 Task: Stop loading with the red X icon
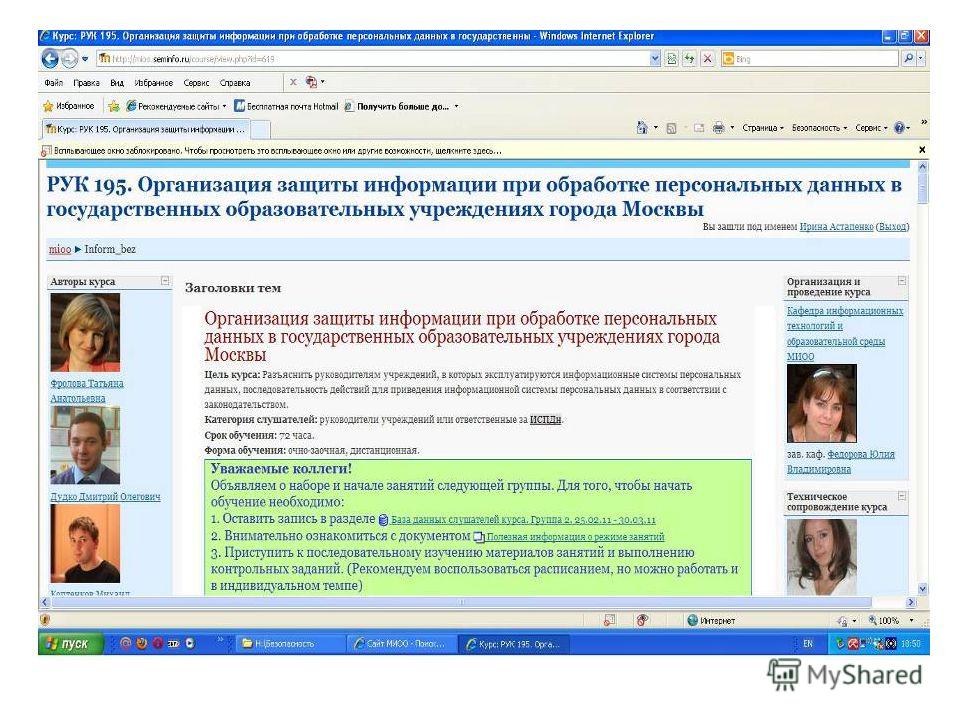coord(708,59)
